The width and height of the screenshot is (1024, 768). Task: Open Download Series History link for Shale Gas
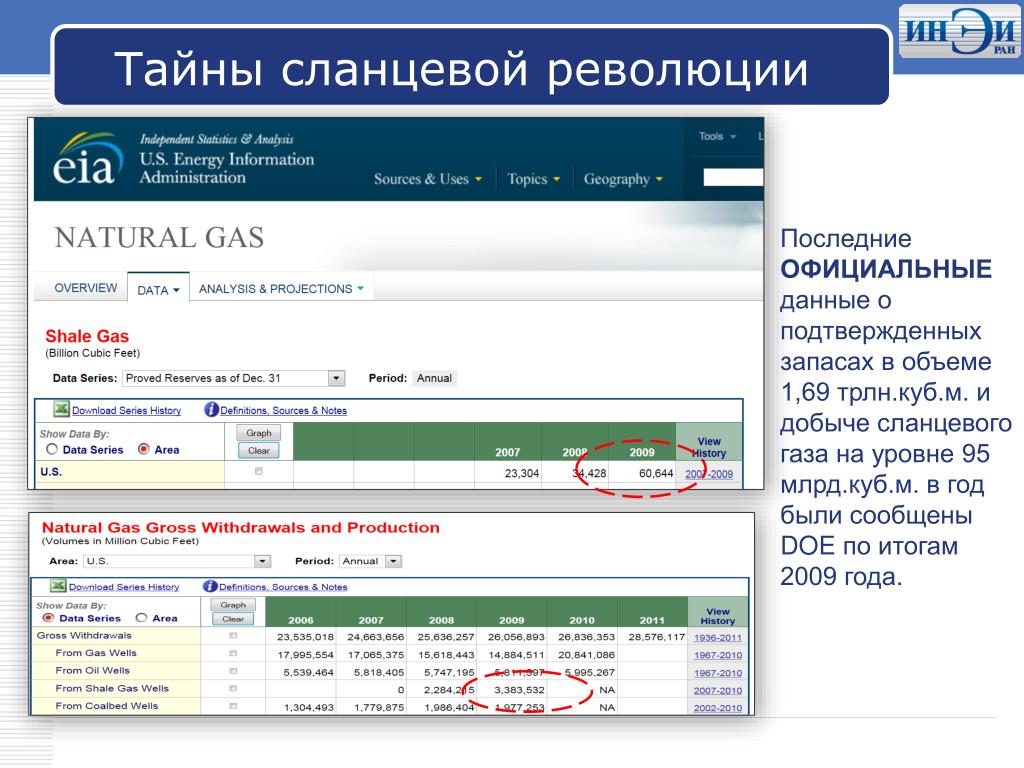click(126, 410)
